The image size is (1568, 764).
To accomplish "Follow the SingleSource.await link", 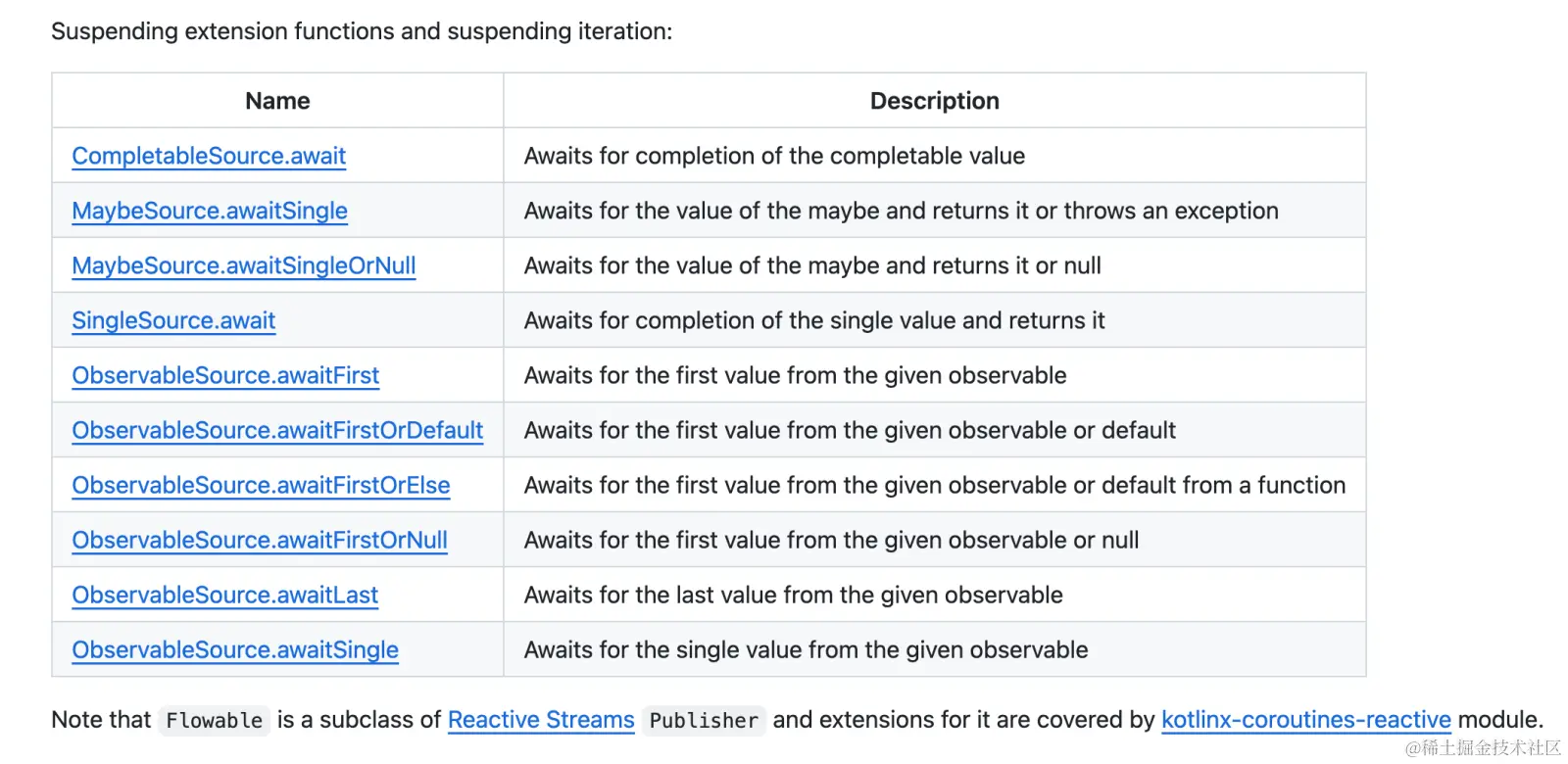I will (x=173, y=320).
